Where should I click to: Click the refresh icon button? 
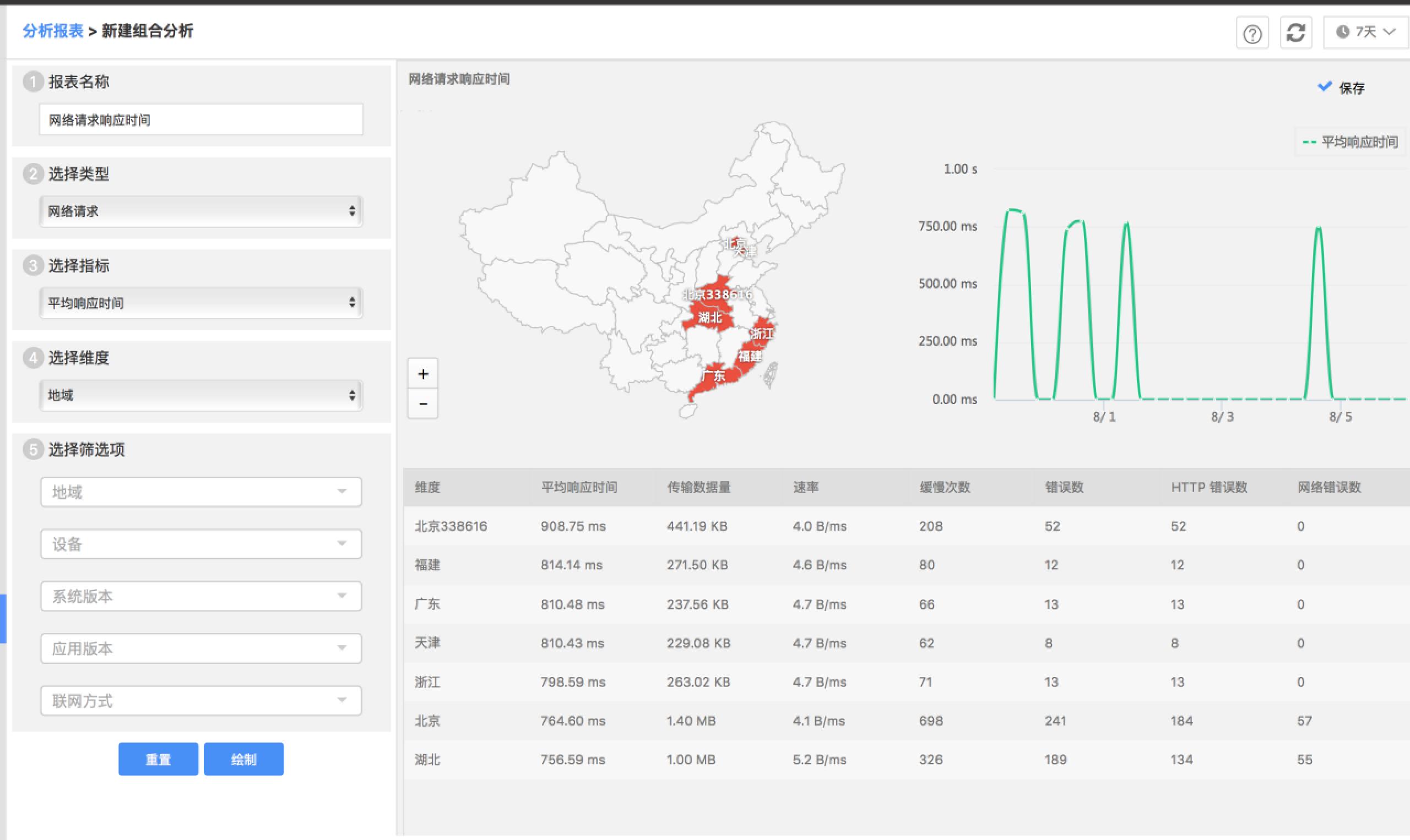pyautogui.click(x=1296, y=33)
